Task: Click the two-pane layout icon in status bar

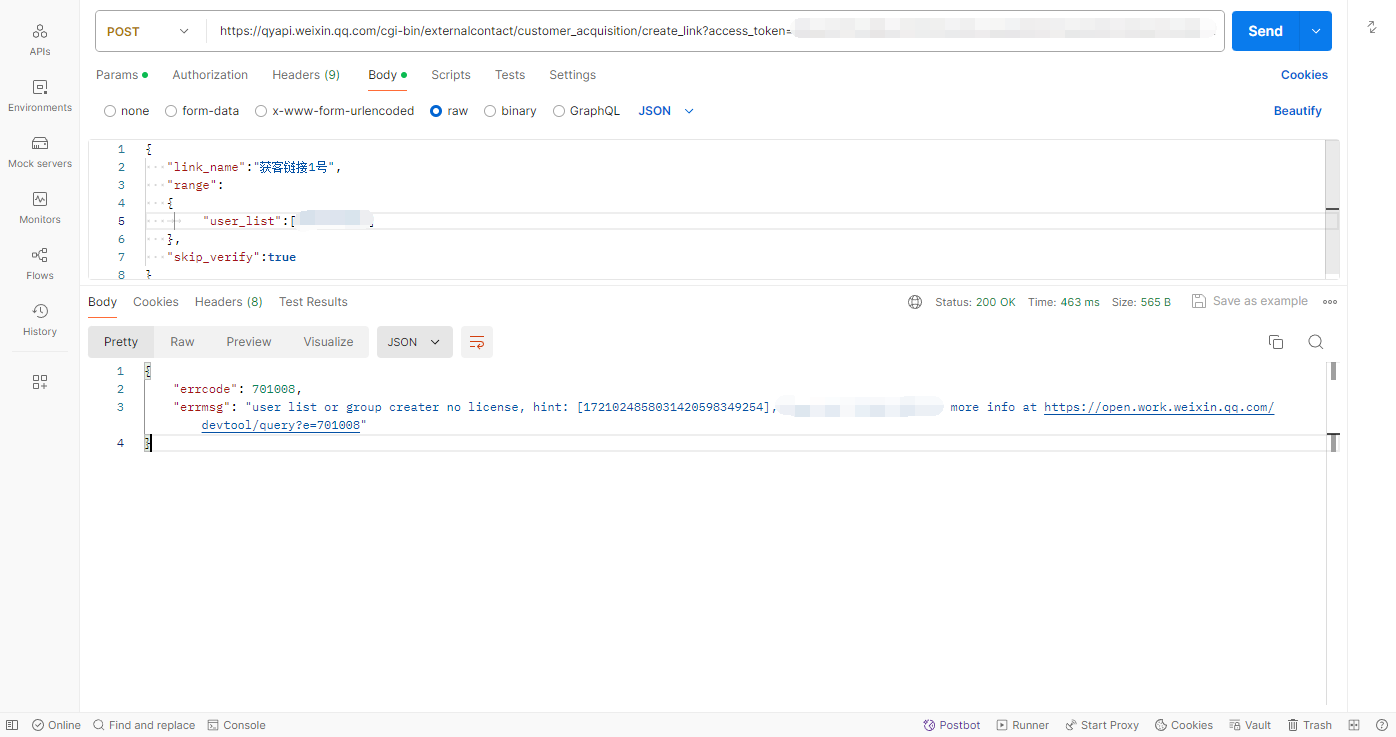Action: 1354,725
